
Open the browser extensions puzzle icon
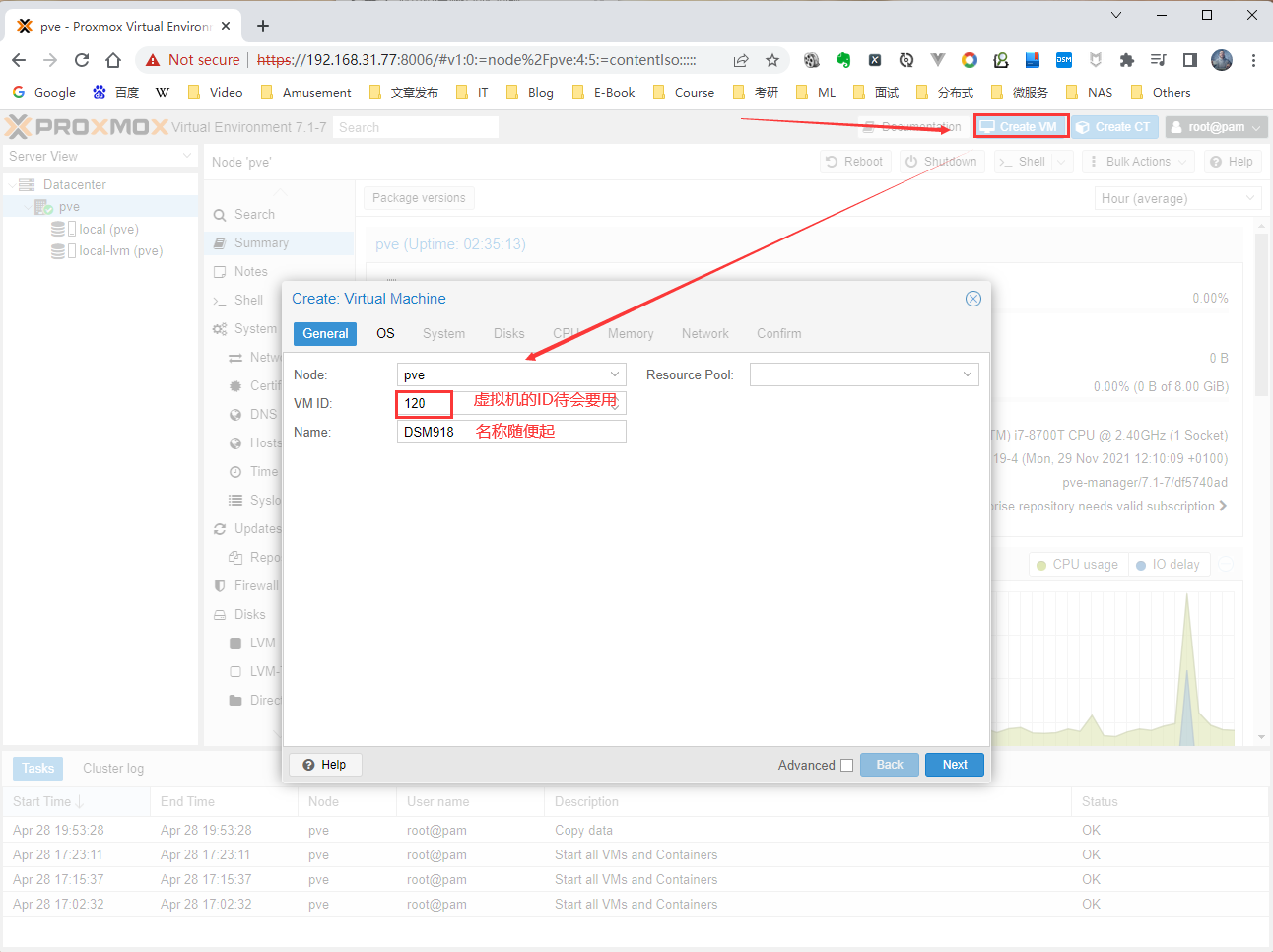pyautogui.click(x=1127, y=60)
